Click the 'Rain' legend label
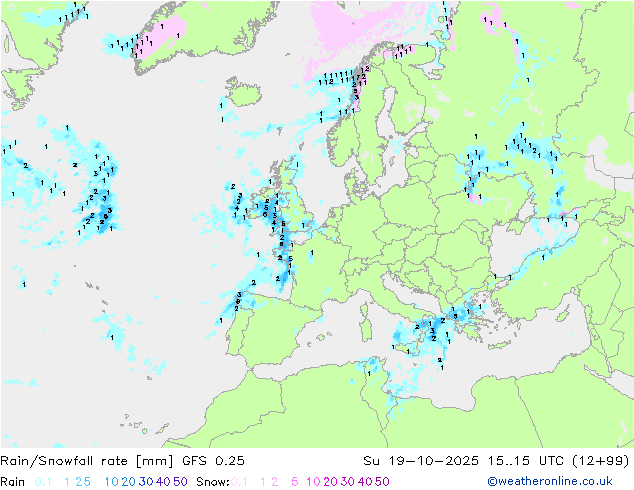This screenshot has height=490, width=634. (x=13, y=482)
